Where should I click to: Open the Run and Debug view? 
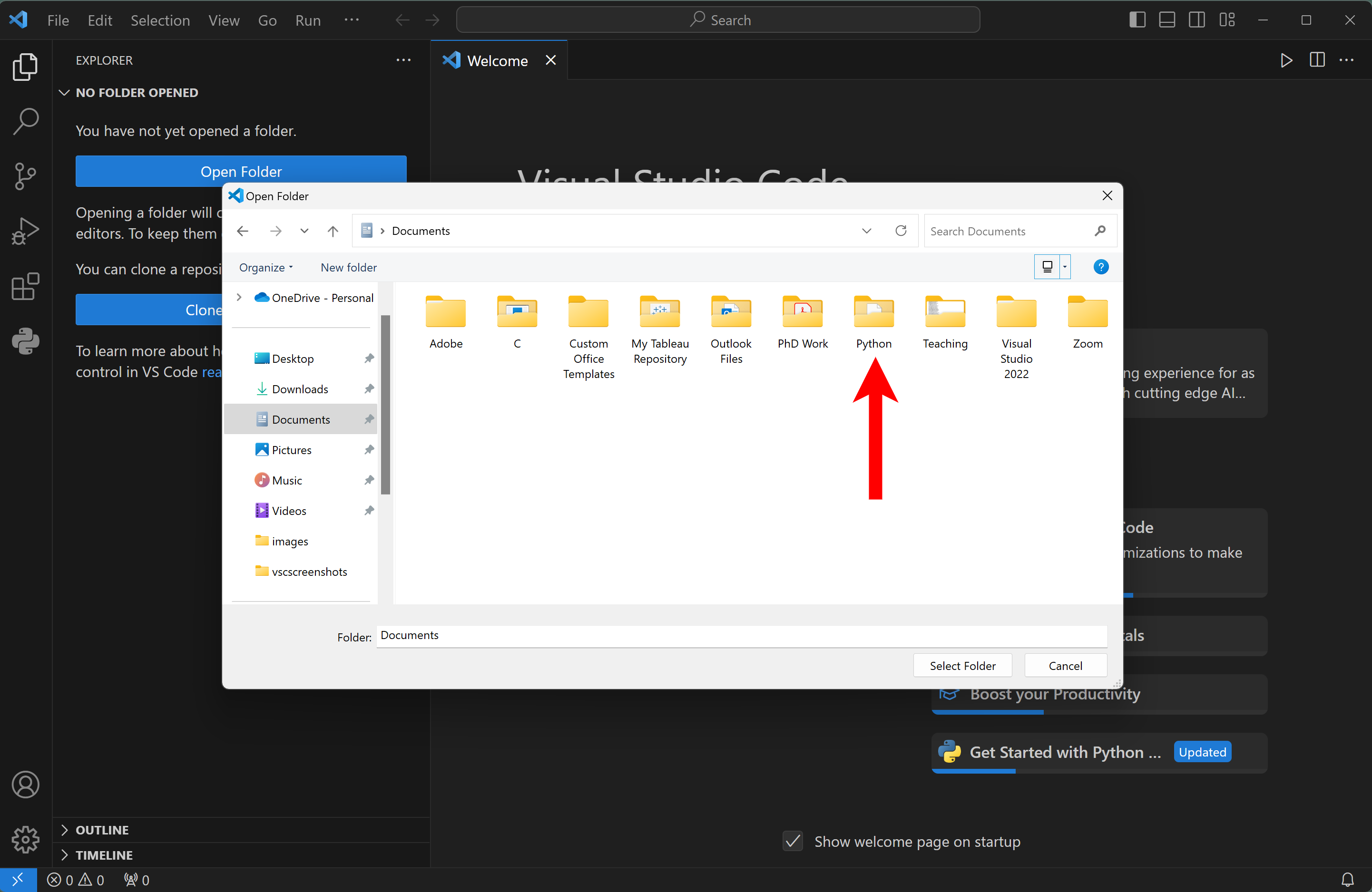tap(25, 232)
